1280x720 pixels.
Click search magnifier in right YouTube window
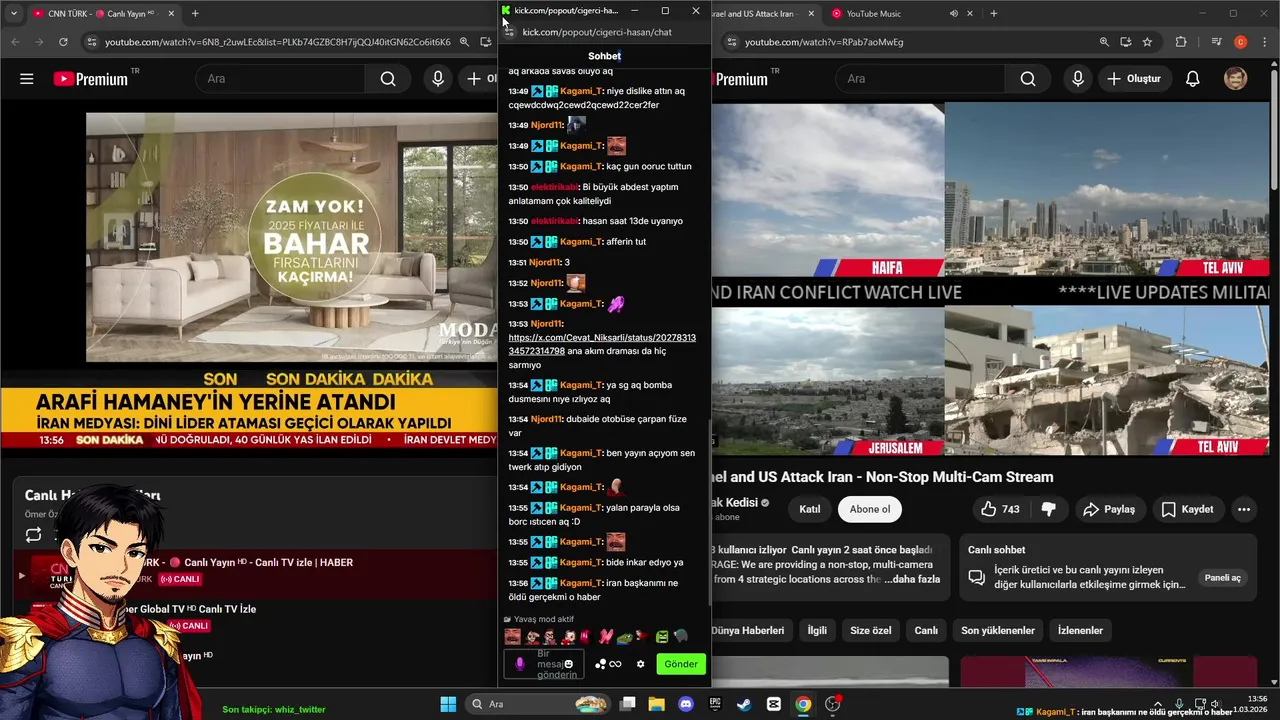(x=1028, y=79)
